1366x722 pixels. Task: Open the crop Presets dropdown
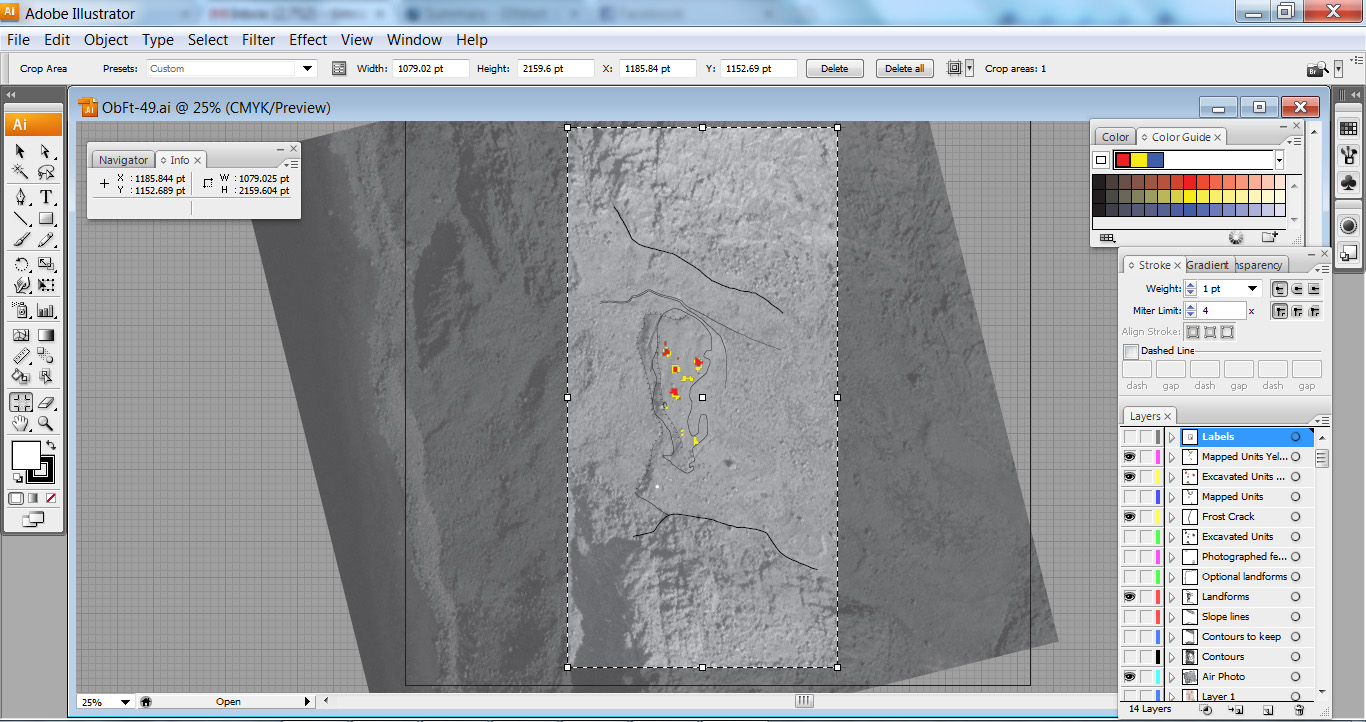coord(307,68)
